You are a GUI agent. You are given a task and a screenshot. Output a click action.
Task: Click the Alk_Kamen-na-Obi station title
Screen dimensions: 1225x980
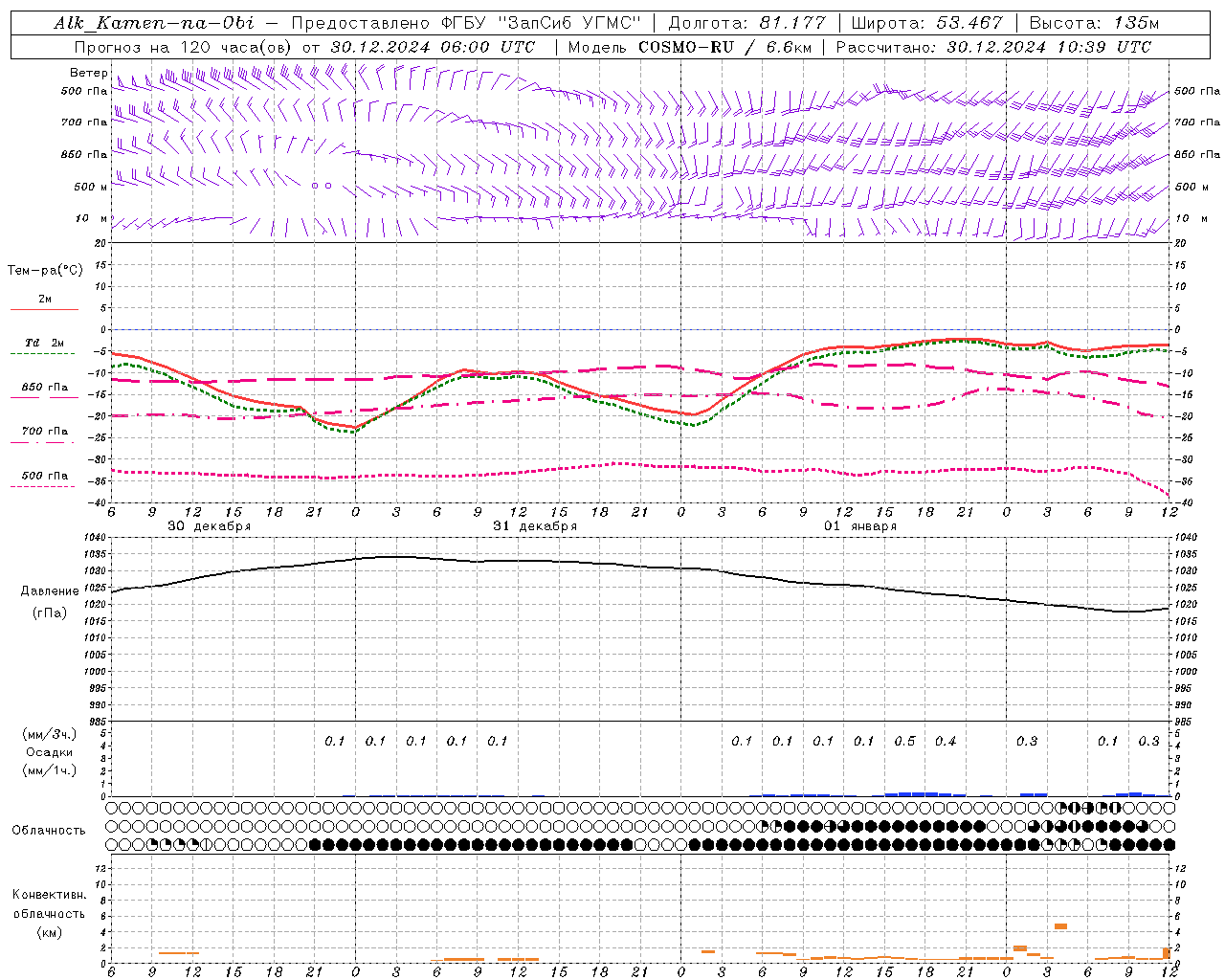153,23
